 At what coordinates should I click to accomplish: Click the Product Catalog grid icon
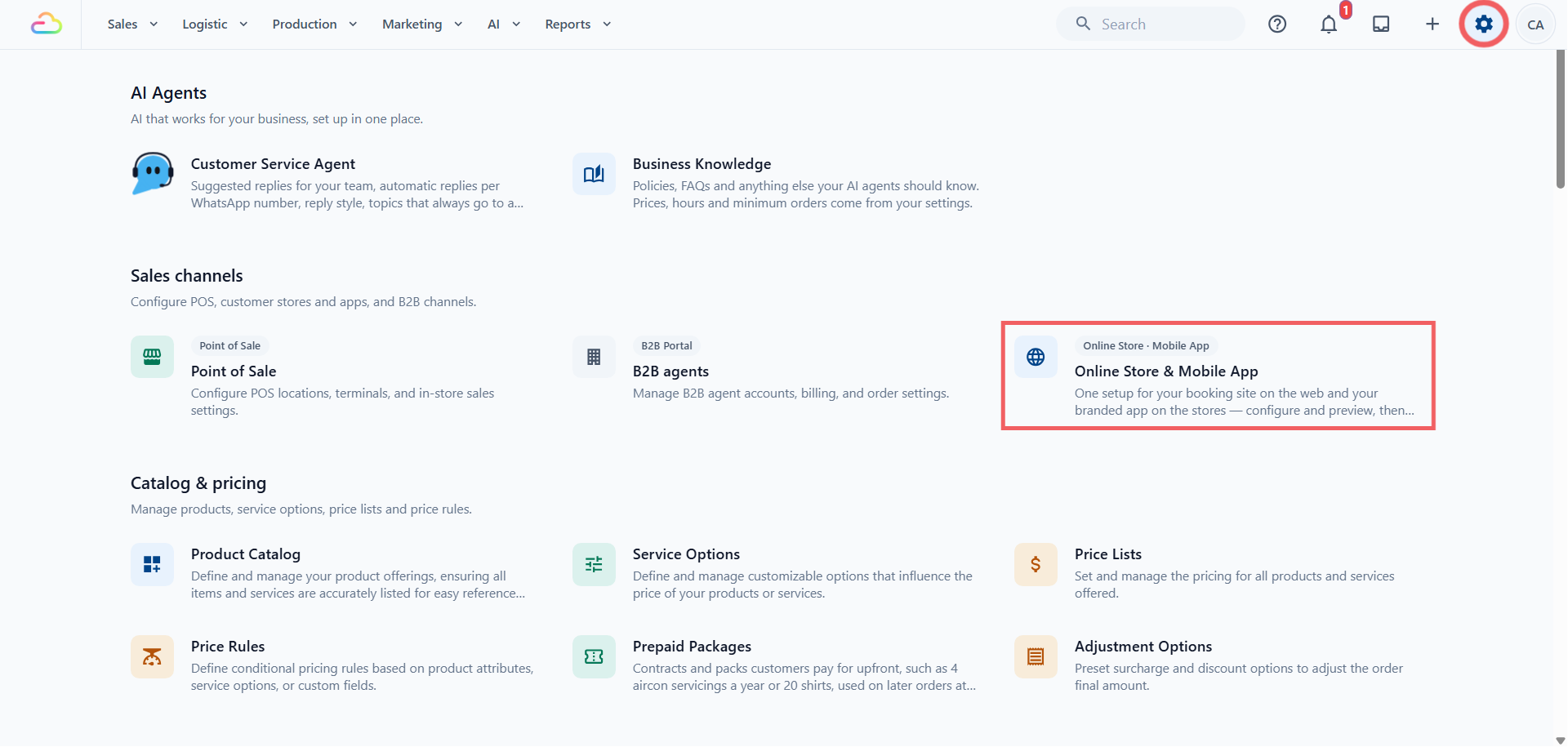152,564
